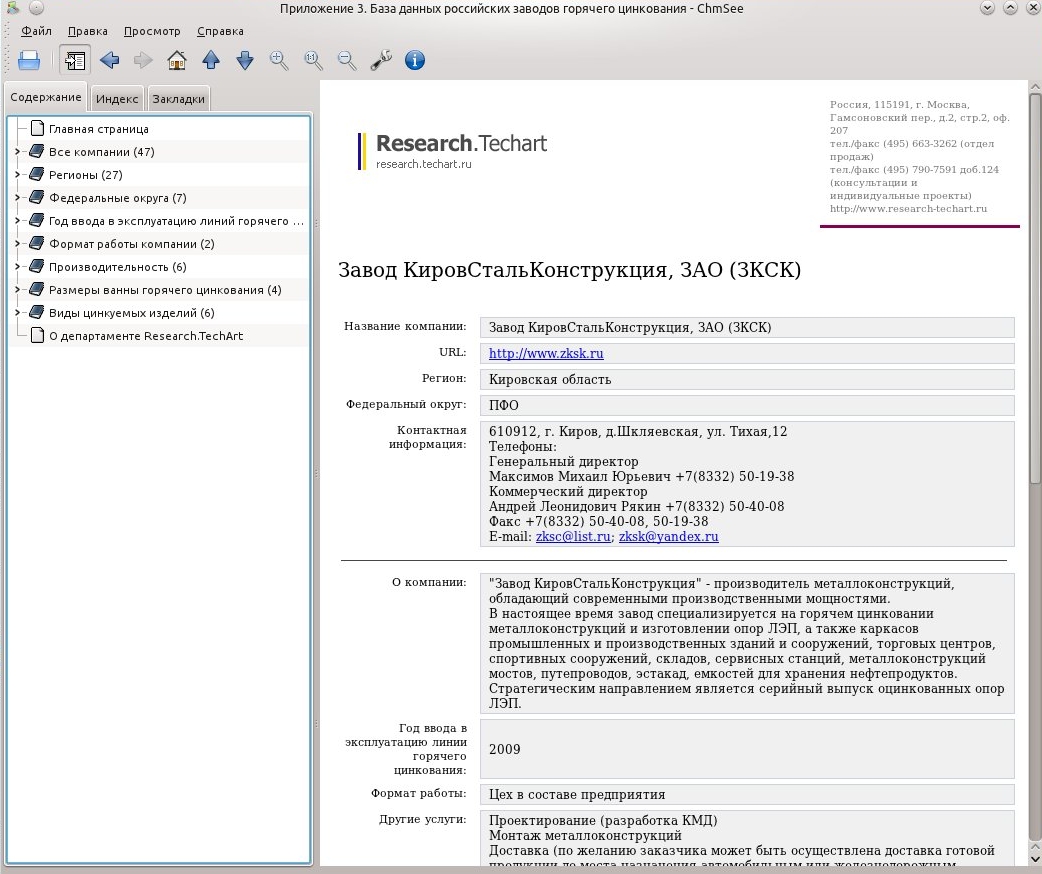Show About info via blue info icon
Viewport: 1042px width, 874px height.
coord(415,60)
